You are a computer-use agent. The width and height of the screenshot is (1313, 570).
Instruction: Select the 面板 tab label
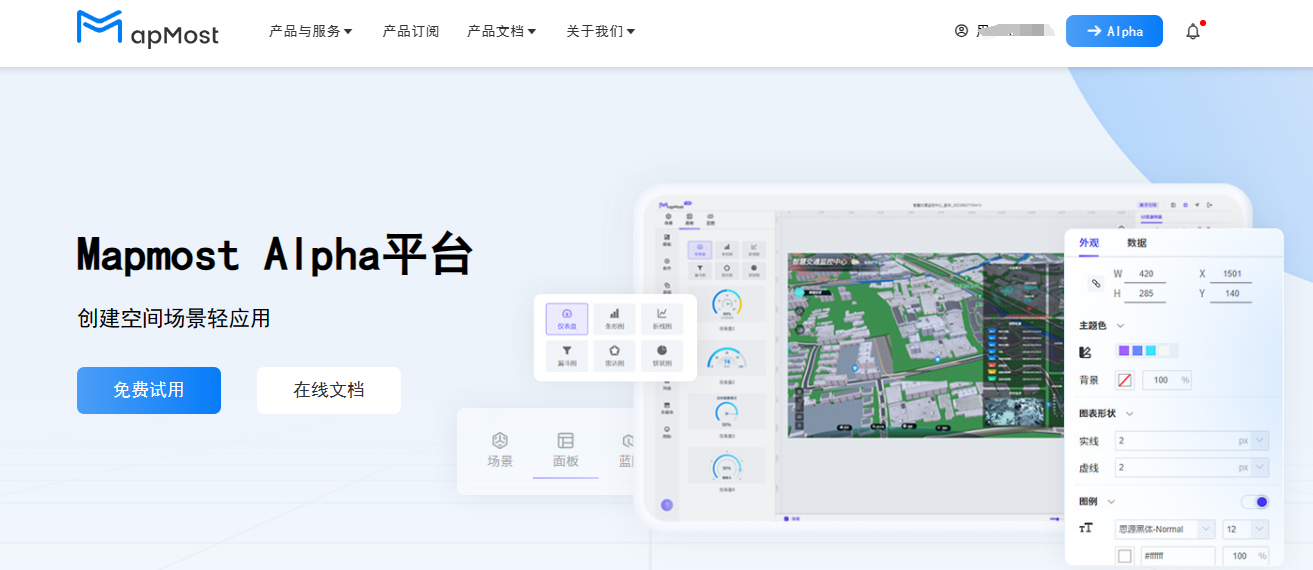click(x=566, y=462)
